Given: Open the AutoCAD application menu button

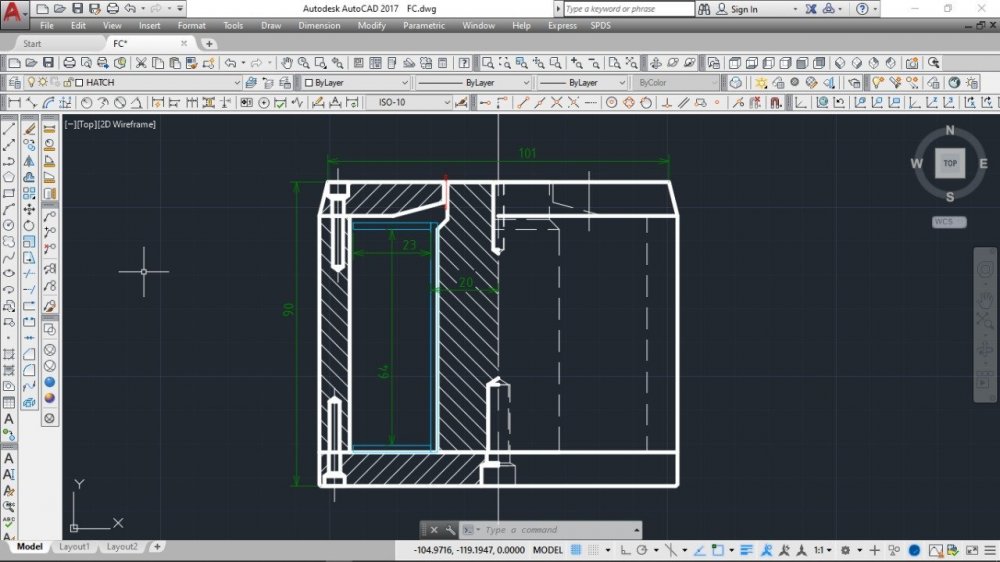Looking at the screenshot, I should [13, 12].
